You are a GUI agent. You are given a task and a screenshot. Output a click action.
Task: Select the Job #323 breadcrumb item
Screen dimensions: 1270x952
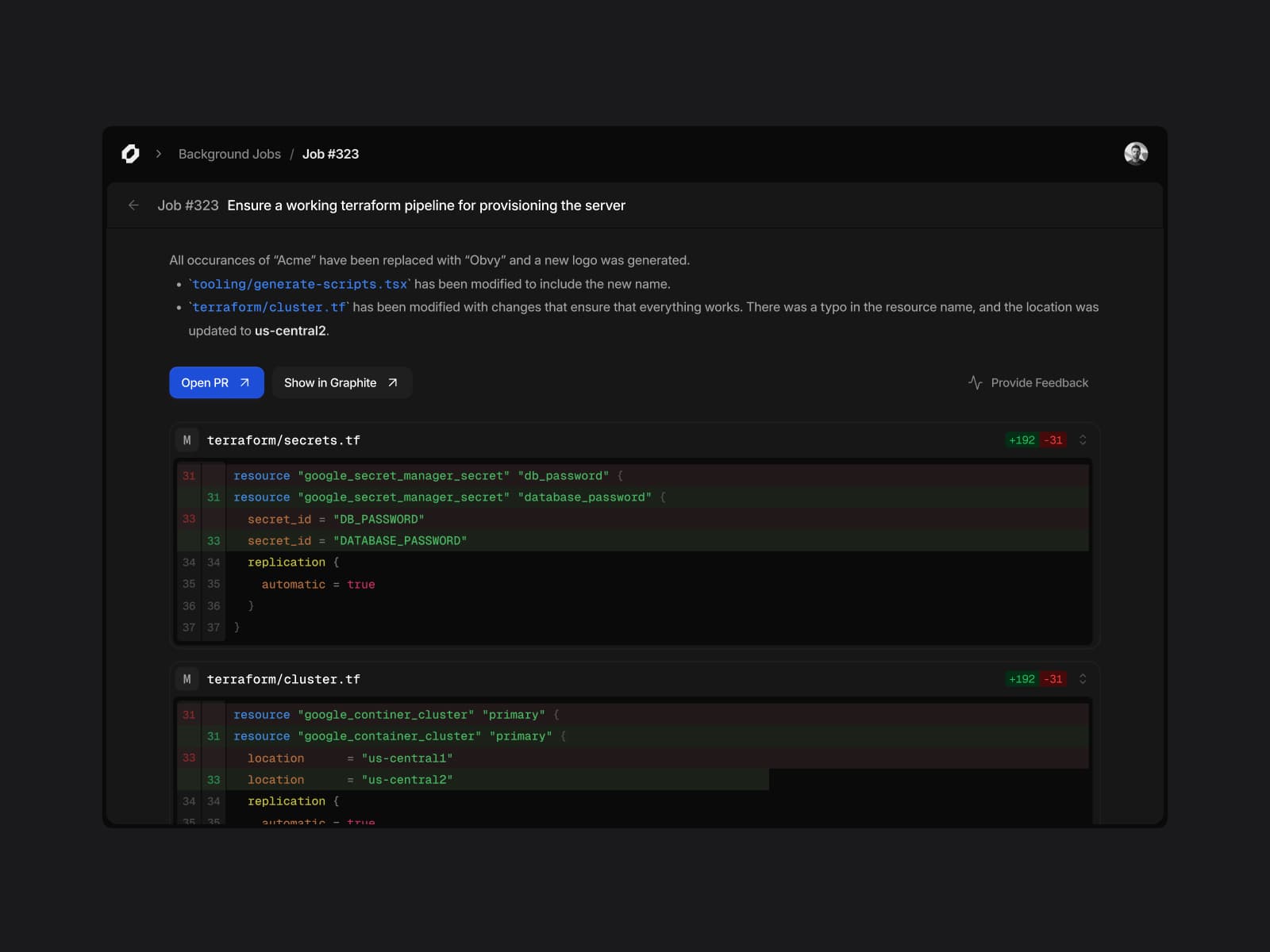(x=330, y=154)
